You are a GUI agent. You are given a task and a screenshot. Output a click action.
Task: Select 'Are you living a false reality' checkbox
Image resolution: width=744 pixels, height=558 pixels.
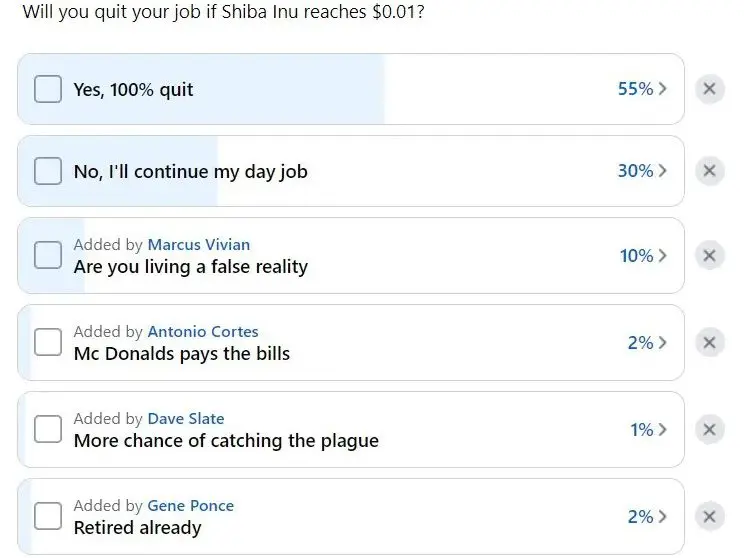[x=48, y=255]
